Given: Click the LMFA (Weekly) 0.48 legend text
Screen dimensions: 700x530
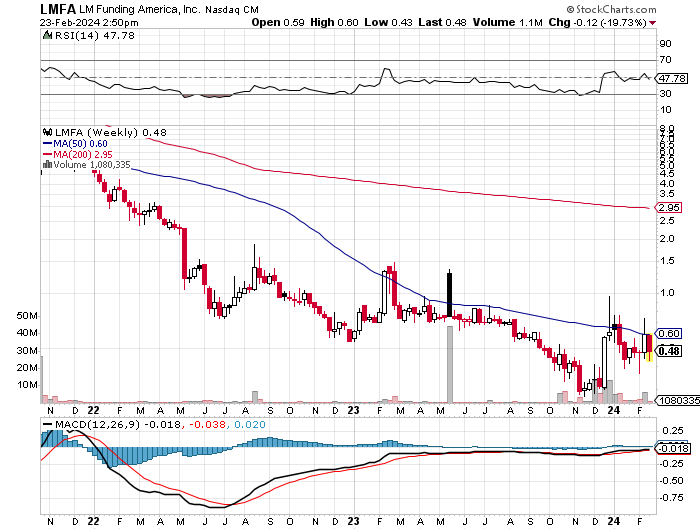Looking at the screenshot, I should (x=111, y=133).
